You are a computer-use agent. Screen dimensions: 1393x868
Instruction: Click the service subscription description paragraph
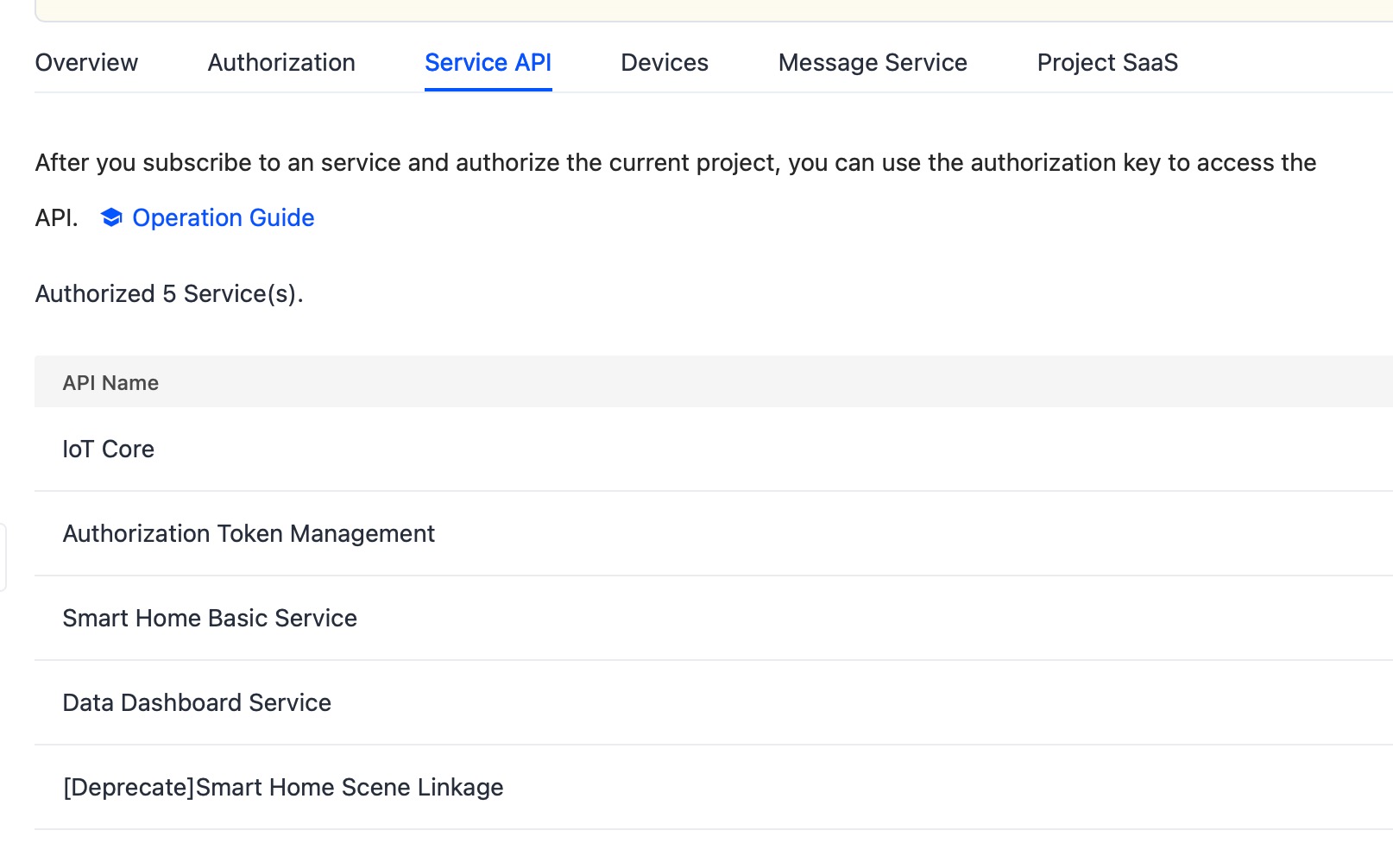675,163
